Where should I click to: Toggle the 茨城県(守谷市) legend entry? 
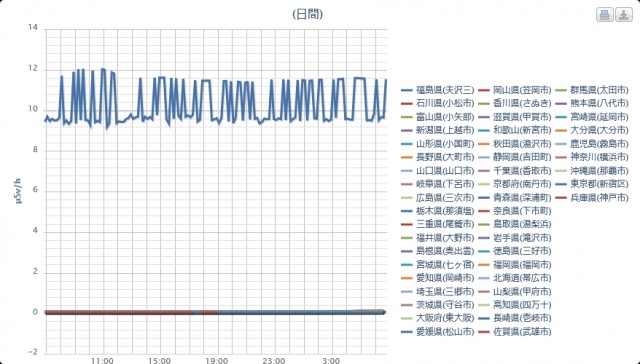(x=438, y=305)
